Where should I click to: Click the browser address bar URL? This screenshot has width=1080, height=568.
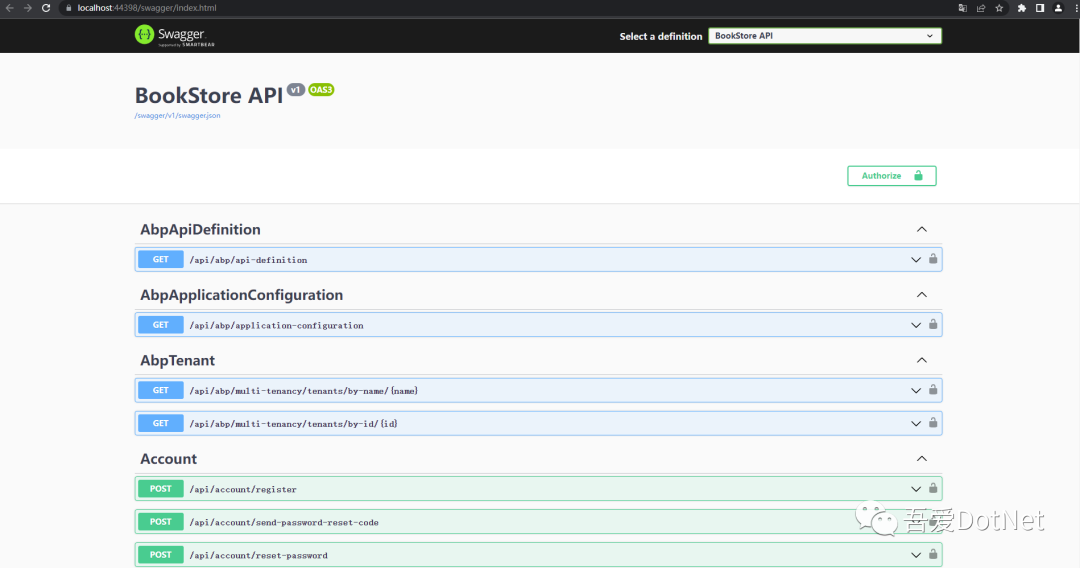tap(147, 8)
